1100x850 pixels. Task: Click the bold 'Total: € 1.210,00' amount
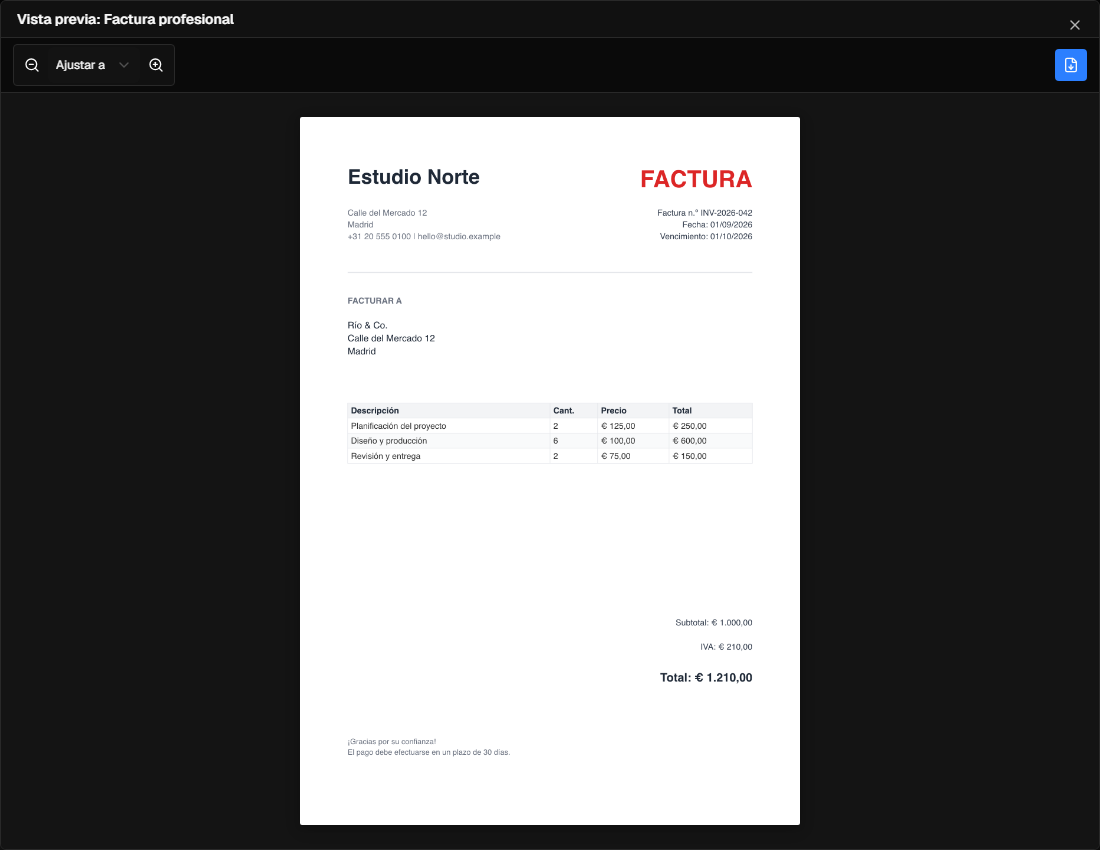point(706,677)
